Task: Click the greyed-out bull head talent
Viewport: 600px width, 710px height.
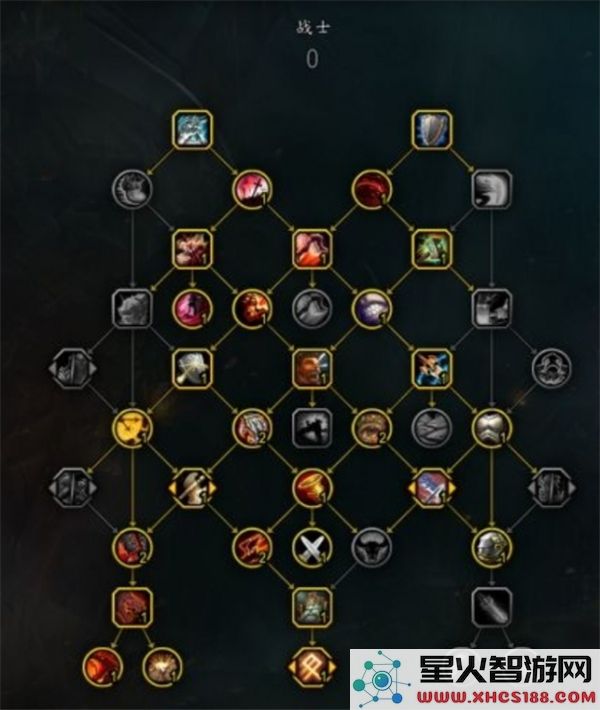Action: click(x=372, y=547)
